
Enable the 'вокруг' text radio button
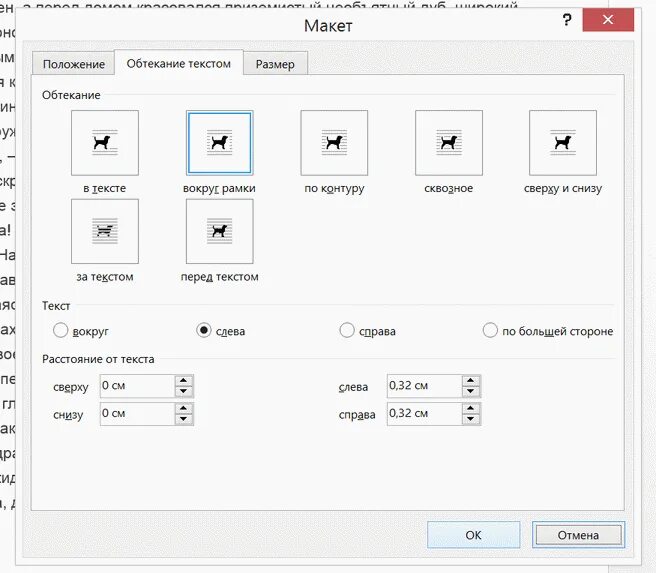pos(60,330)
